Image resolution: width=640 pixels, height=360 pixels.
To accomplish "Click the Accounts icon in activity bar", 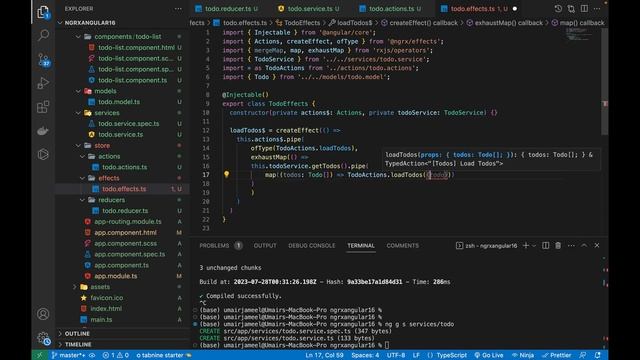I will click(43, 314).
